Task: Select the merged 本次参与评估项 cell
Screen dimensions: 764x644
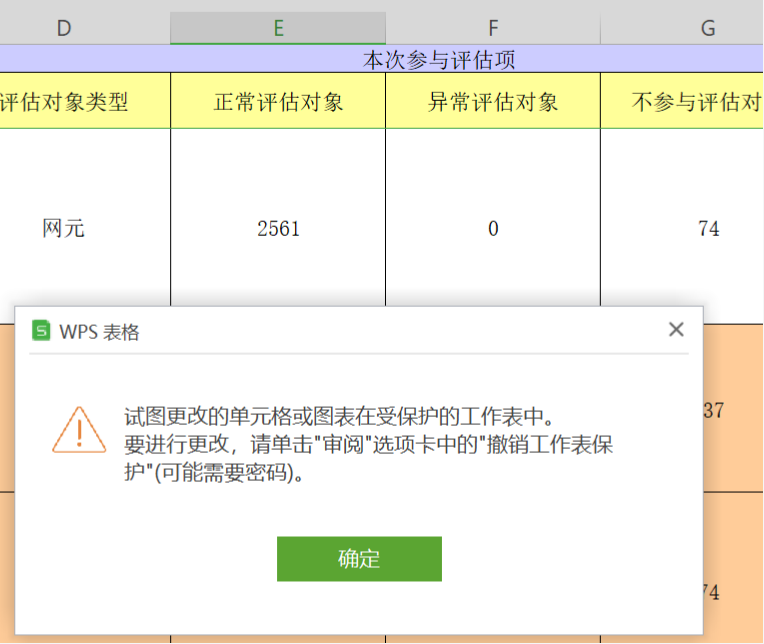Action: [438, 60]
